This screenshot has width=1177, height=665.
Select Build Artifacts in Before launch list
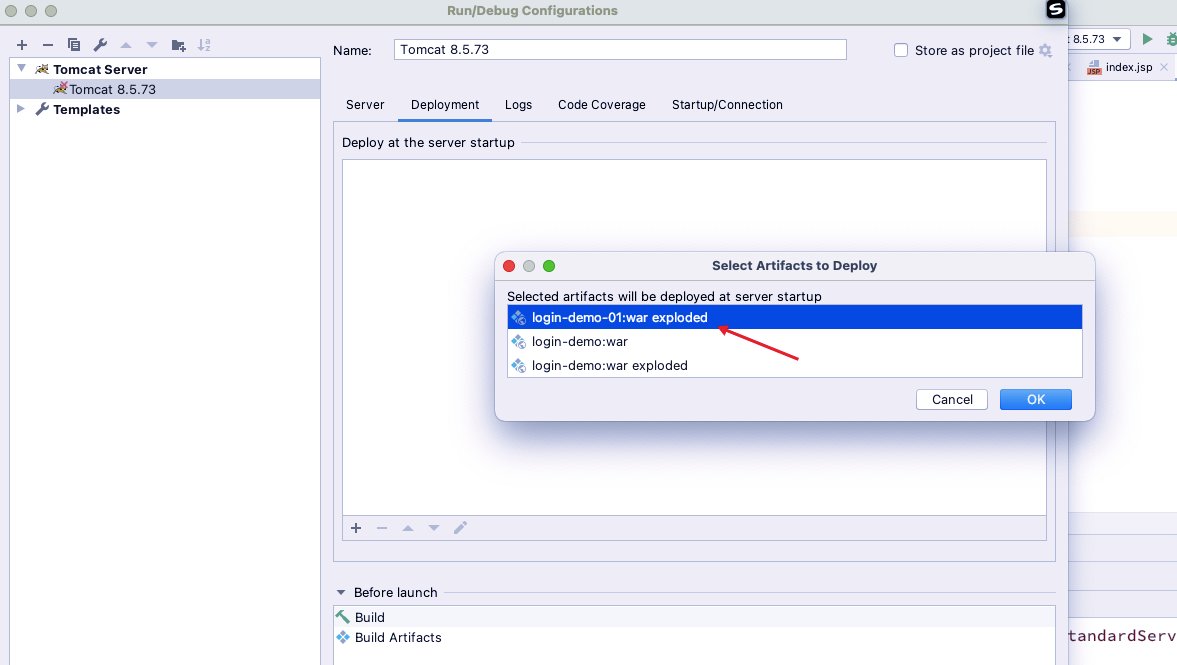(x=694, y=637)
